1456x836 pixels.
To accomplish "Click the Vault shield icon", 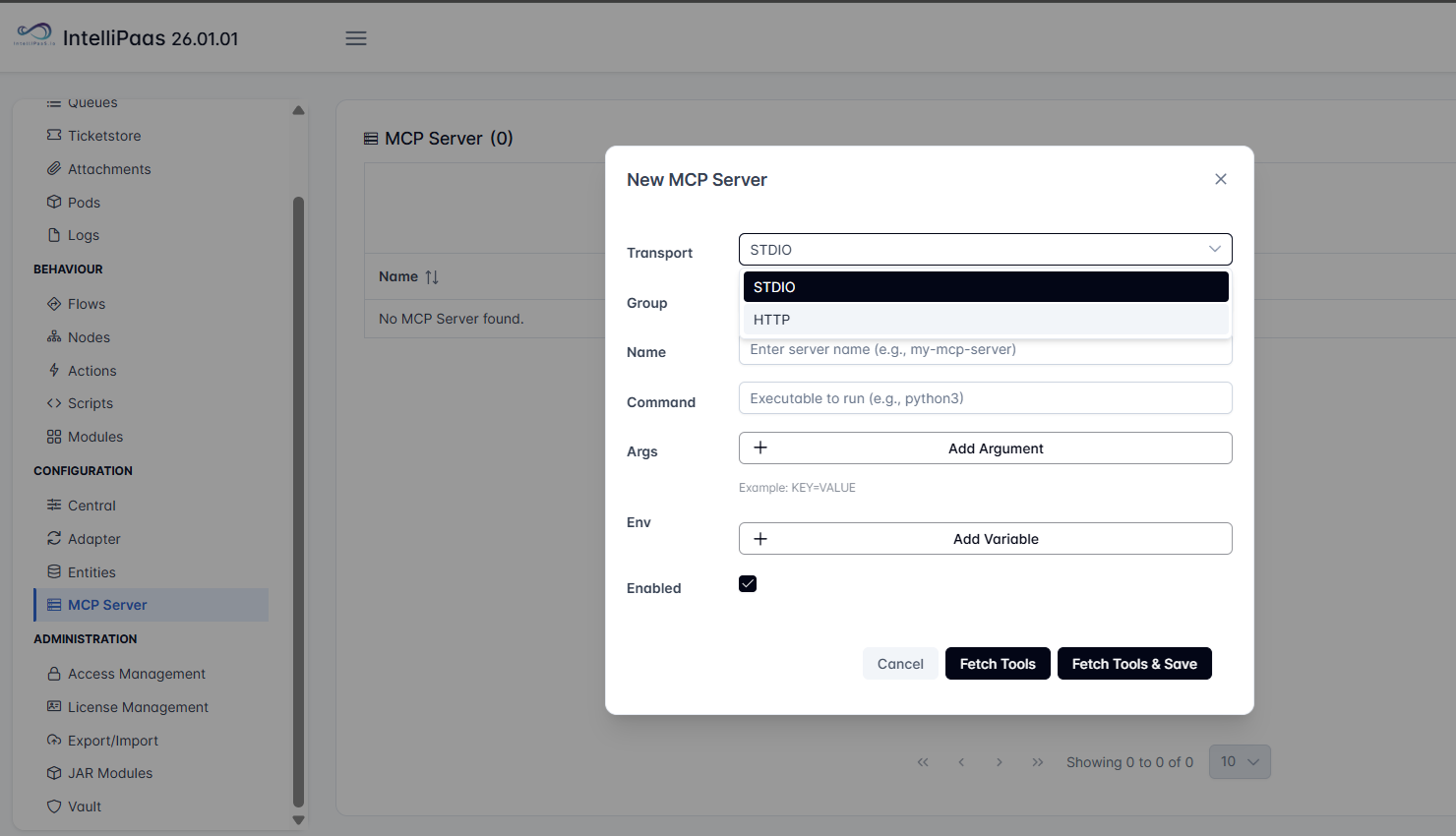I will click(54, 806).
